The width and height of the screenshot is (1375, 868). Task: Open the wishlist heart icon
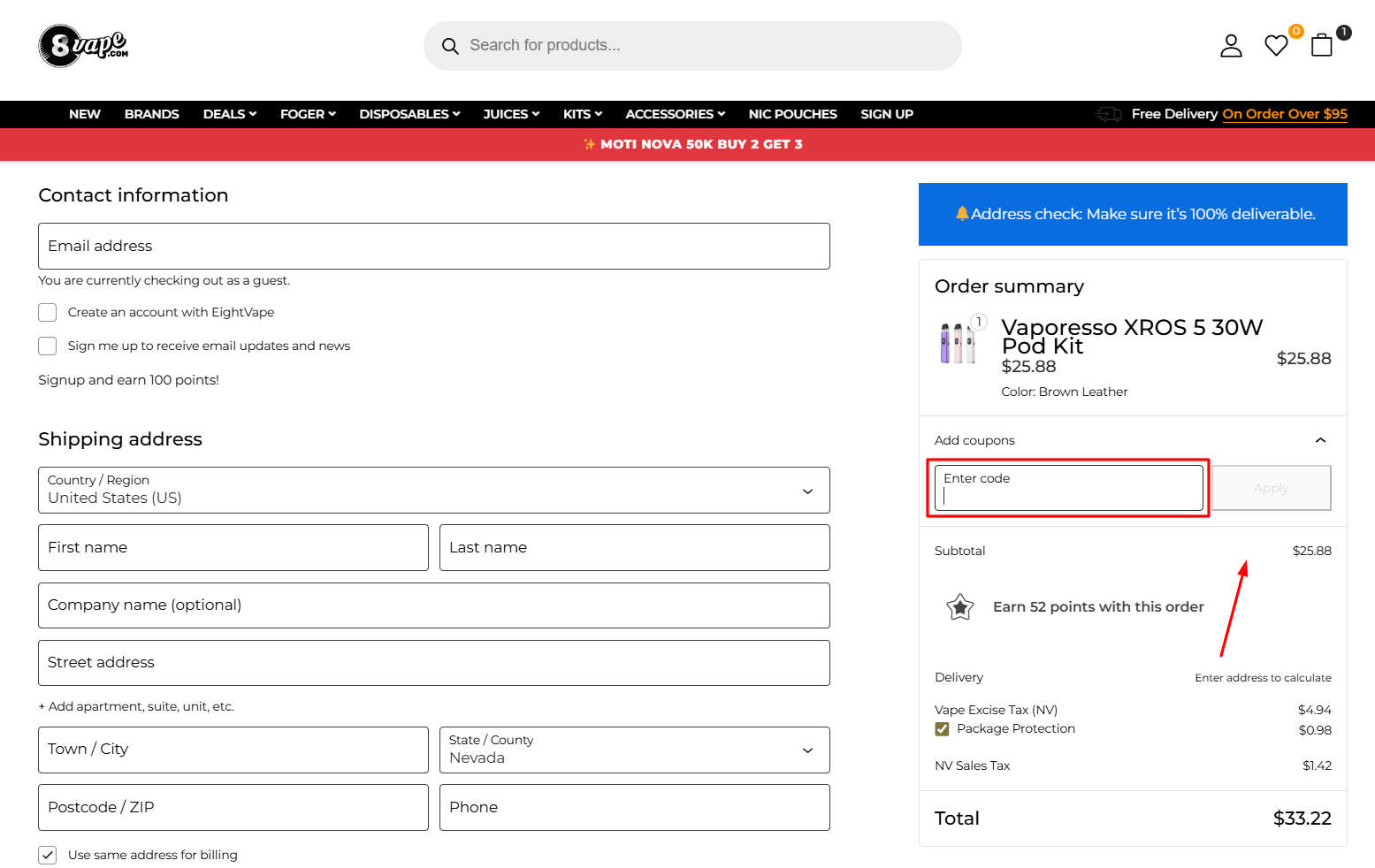point(1276,45)
